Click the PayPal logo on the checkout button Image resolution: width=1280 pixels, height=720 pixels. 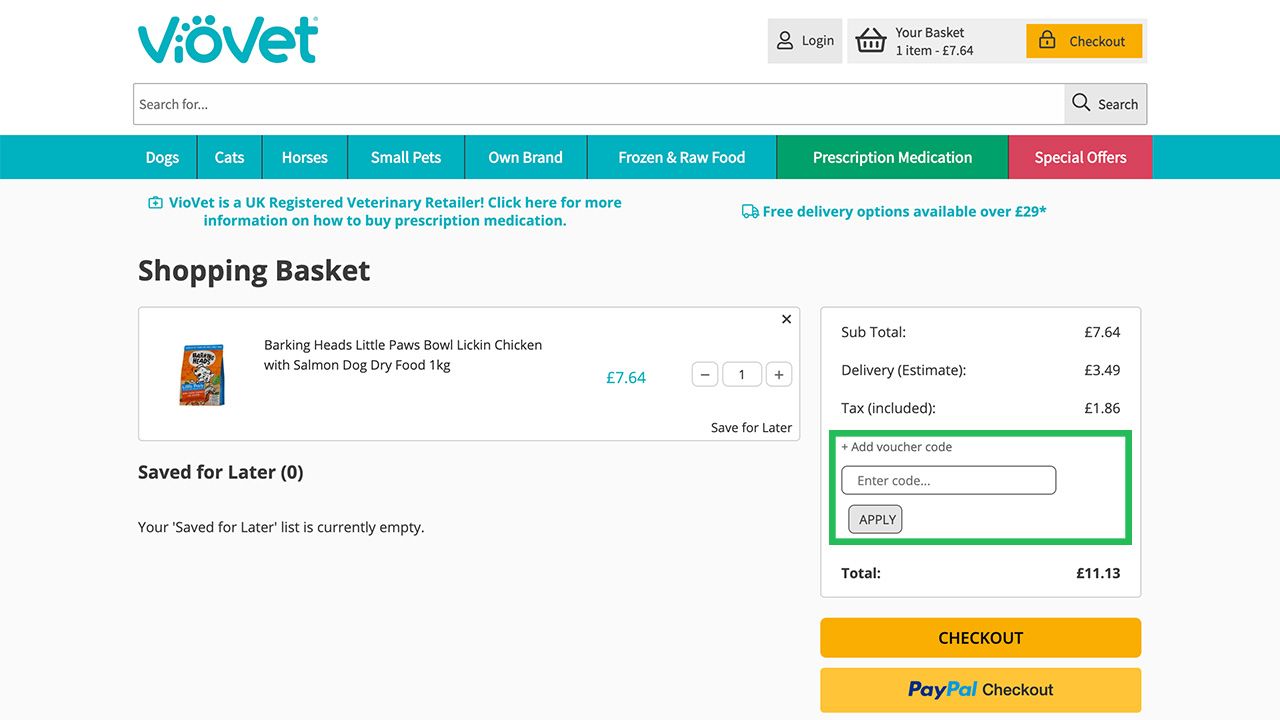pos(941,689)
